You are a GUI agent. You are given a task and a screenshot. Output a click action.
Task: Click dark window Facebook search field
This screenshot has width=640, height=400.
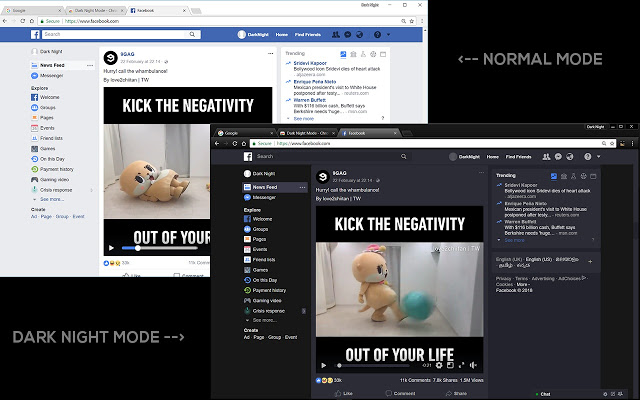tap(332, 156)
